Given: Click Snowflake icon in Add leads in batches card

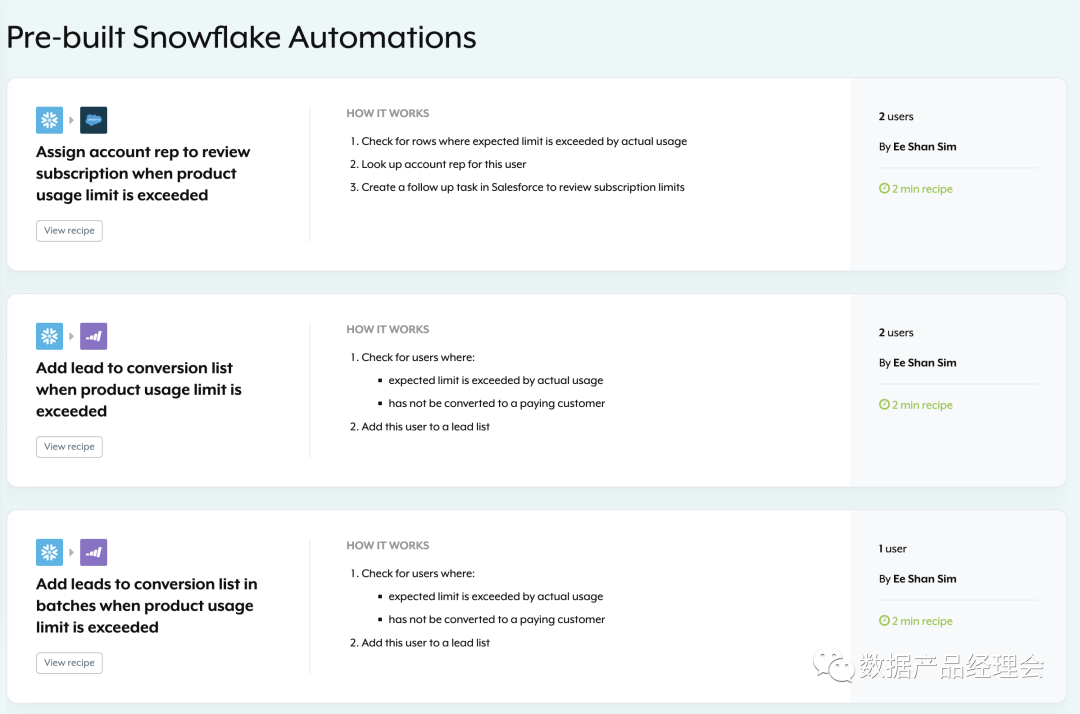Looking at the screenshot, I should click(50, 552).
